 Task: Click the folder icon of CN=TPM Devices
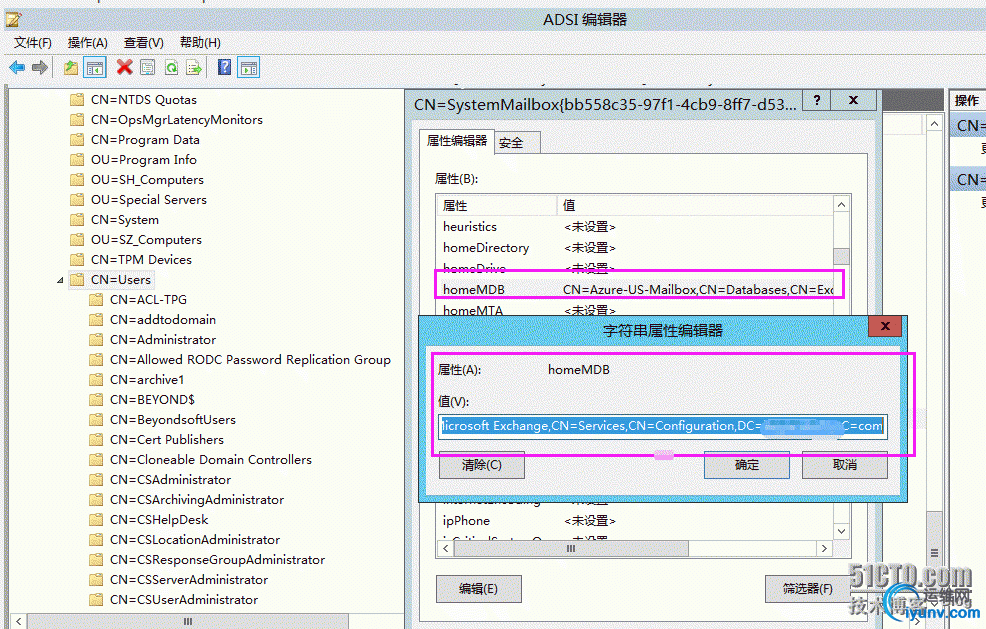tap(77, 259)
